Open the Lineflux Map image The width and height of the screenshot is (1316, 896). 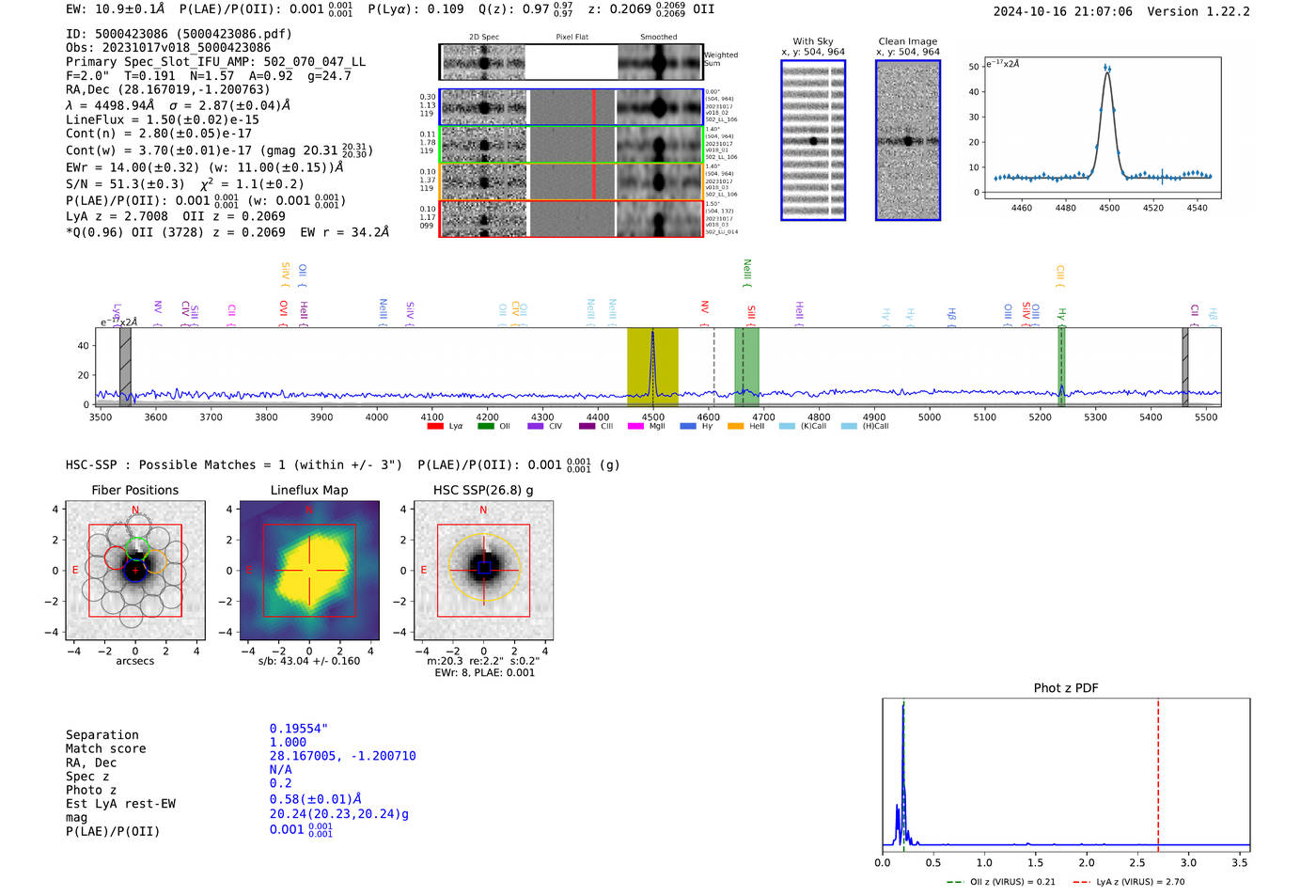pyautogui.click(x=309, y=571)
